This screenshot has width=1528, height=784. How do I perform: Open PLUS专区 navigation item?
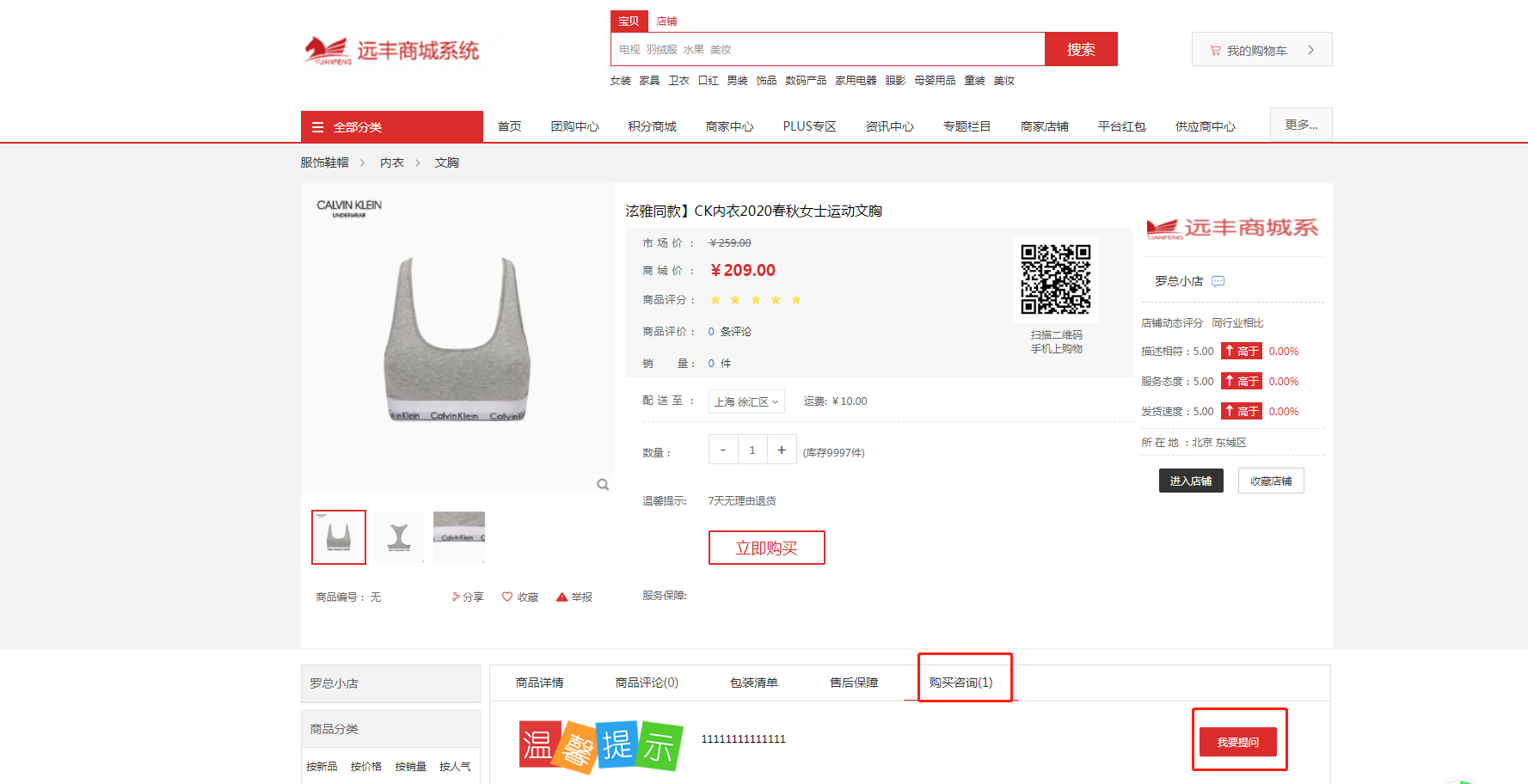(x=809, y=126)
